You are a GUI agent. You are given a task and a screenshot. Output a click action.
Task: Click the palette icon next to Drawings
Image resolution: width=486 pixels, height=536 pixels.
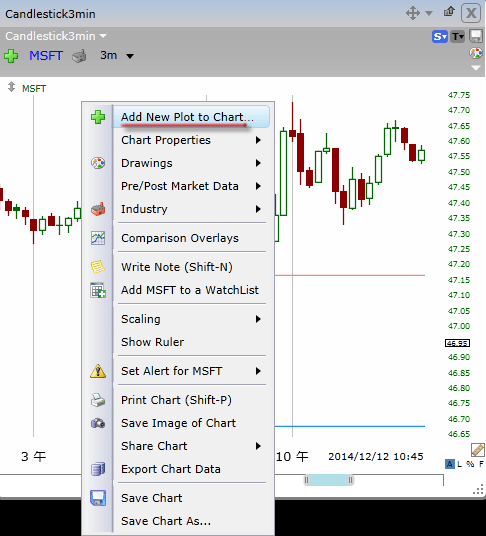click(x=98, y=163)
